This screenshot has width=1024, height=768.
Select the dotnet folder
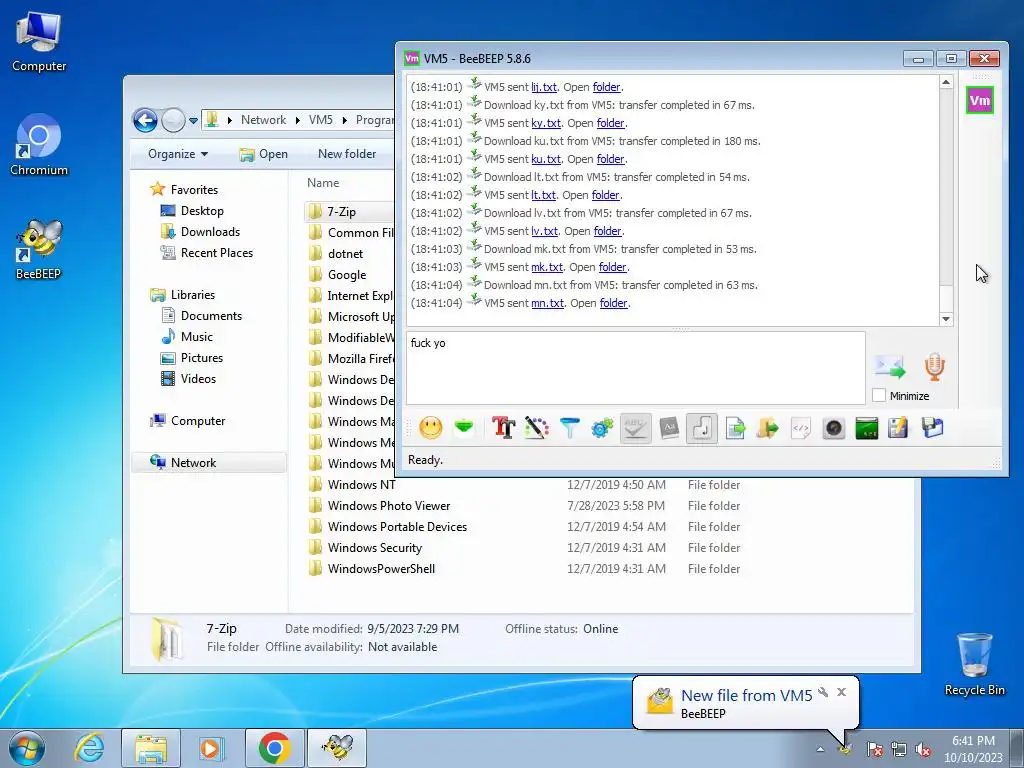345,253
